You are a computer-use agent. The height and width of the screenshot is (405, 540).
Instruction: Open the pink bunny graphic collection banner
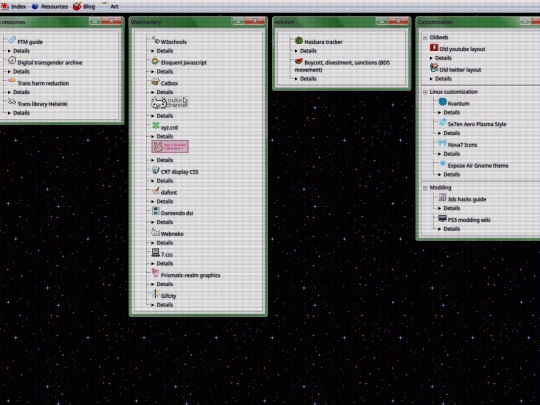pos(170,147)
